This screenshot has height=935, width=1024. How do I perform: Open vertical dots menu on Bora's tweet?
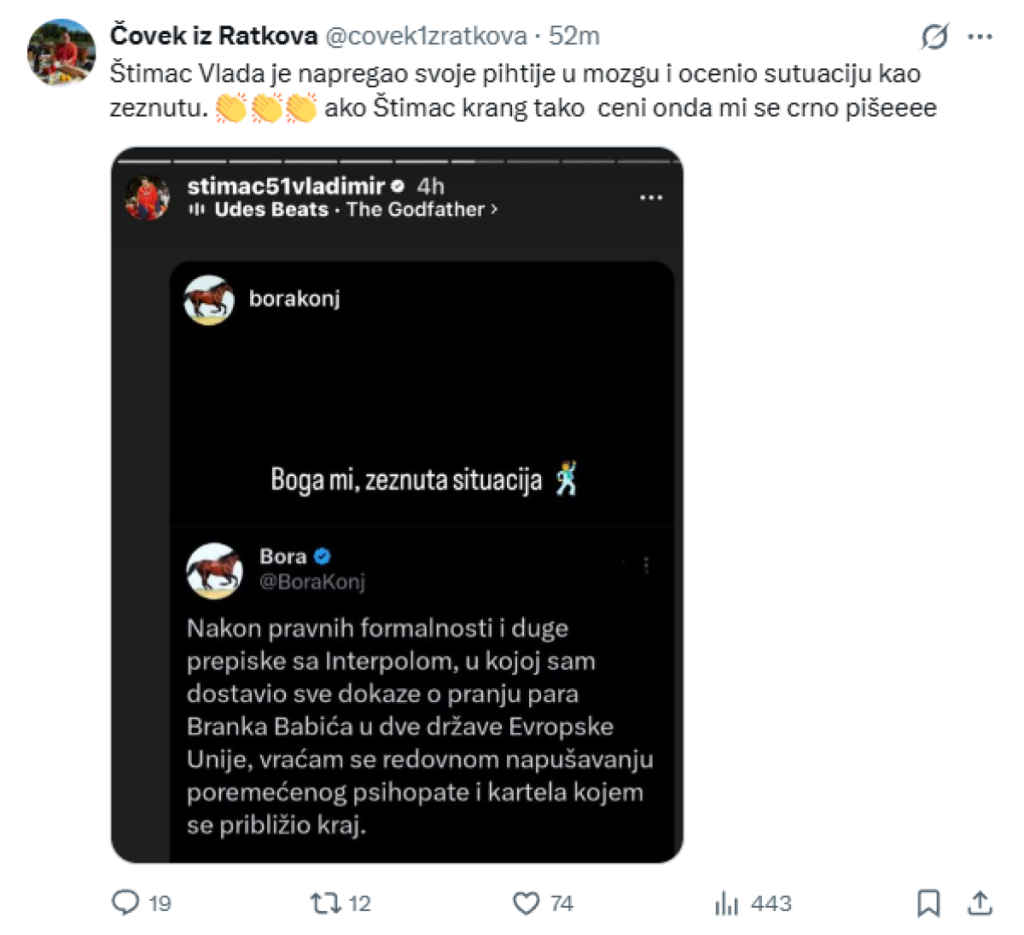647,565
